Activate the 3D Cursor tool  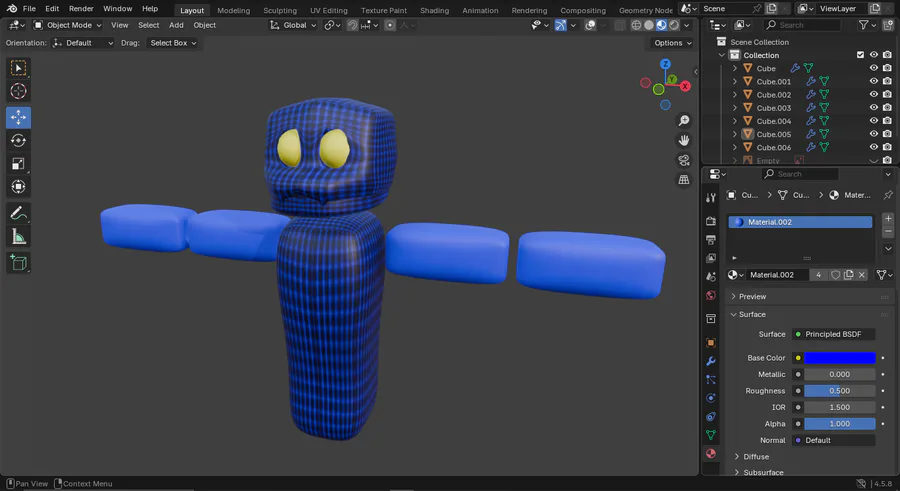click(x=18, y=91)
